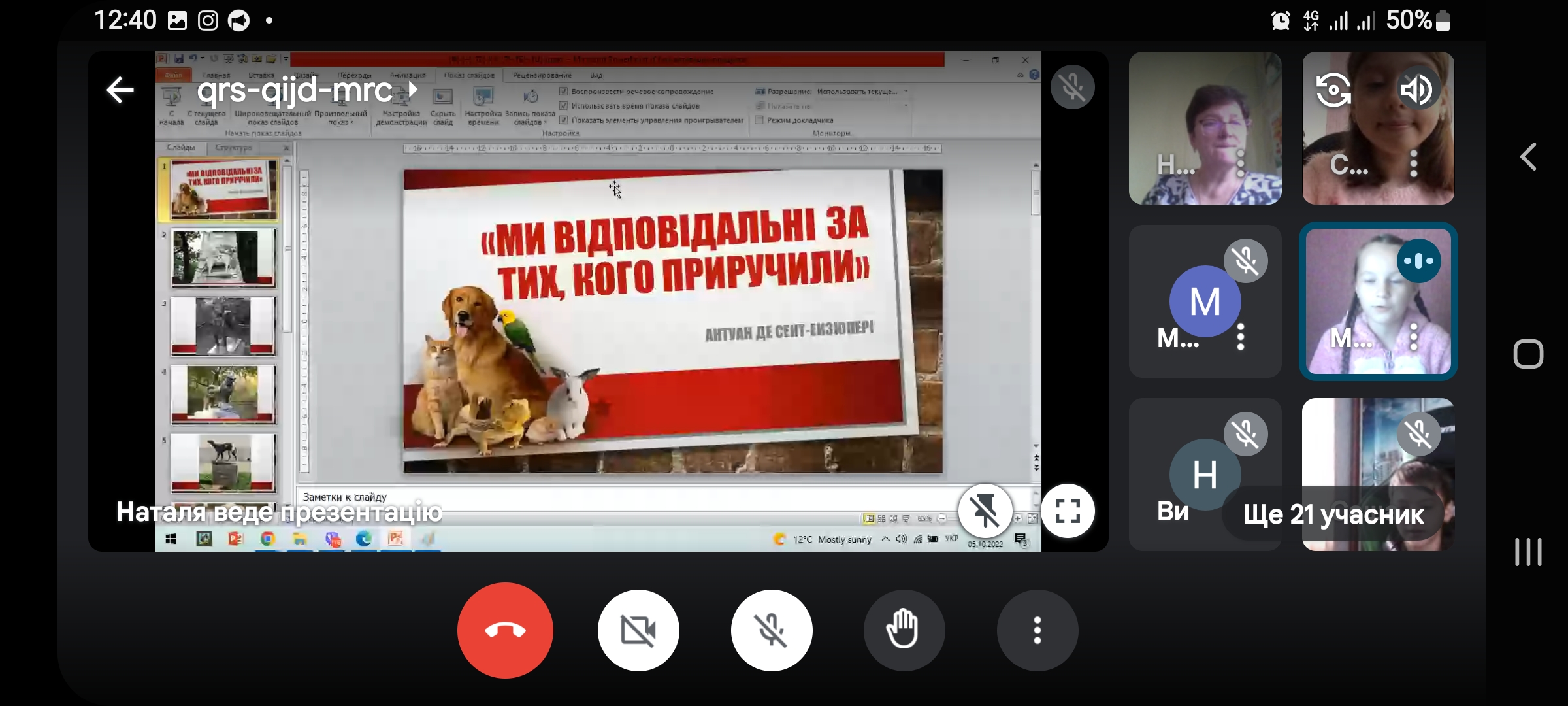
Task: Open options for the muted M participant
Action: [1240, 337]
